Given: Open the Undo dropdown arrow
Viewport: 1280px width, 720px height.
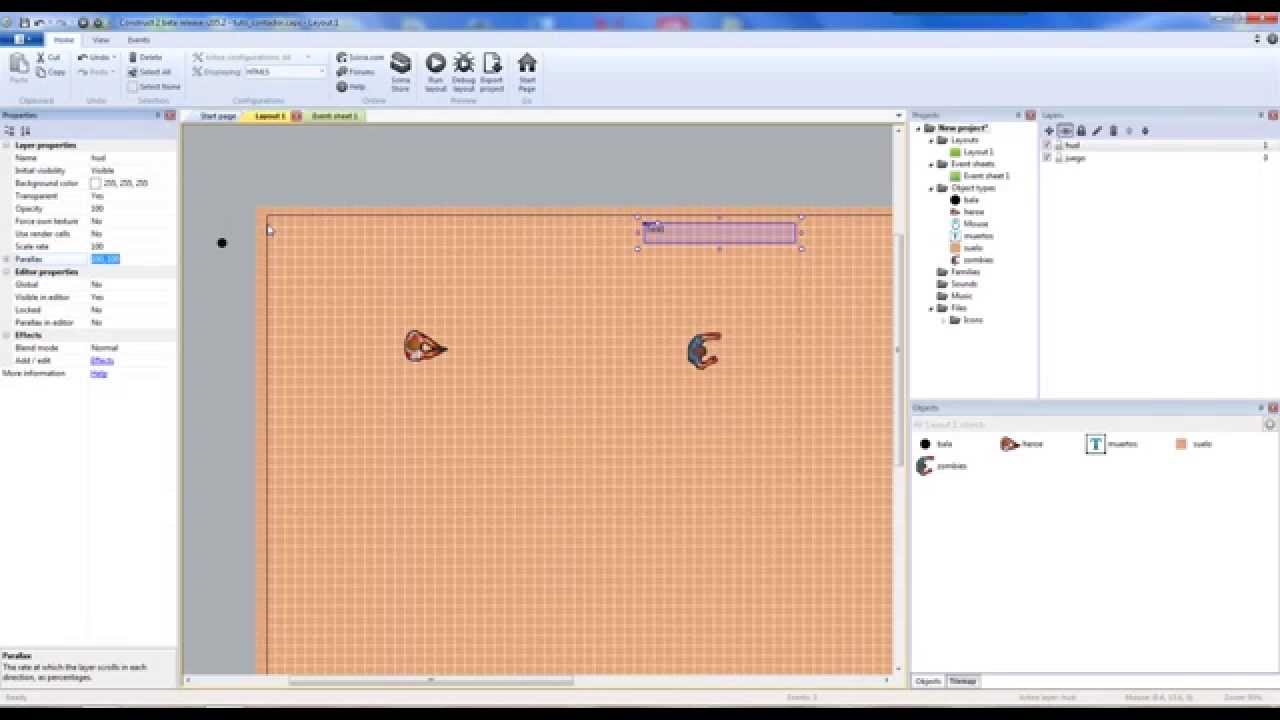Looking at the screenshot, I should pos(114,58).
